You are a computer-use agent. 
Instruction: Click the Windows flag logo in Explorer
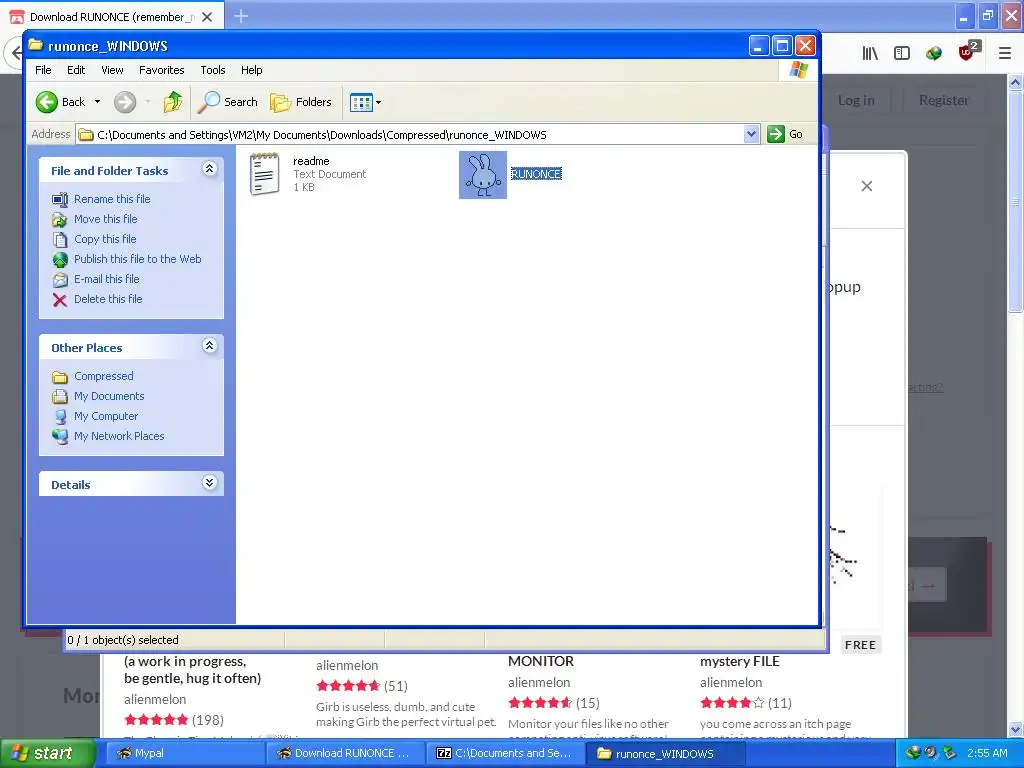(798, 70)
